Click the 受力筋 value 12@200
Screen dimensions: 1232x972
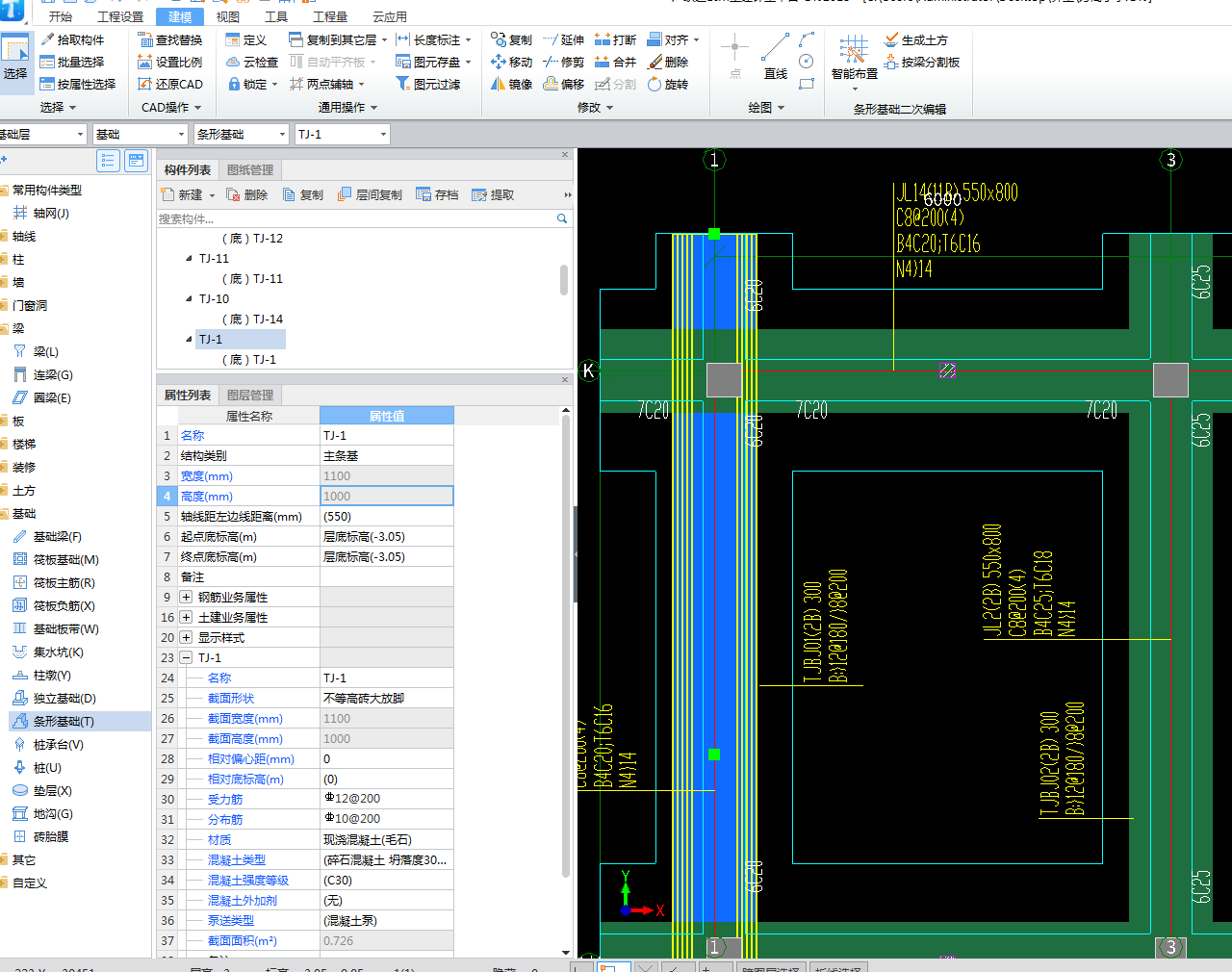(x=386, y=799)
